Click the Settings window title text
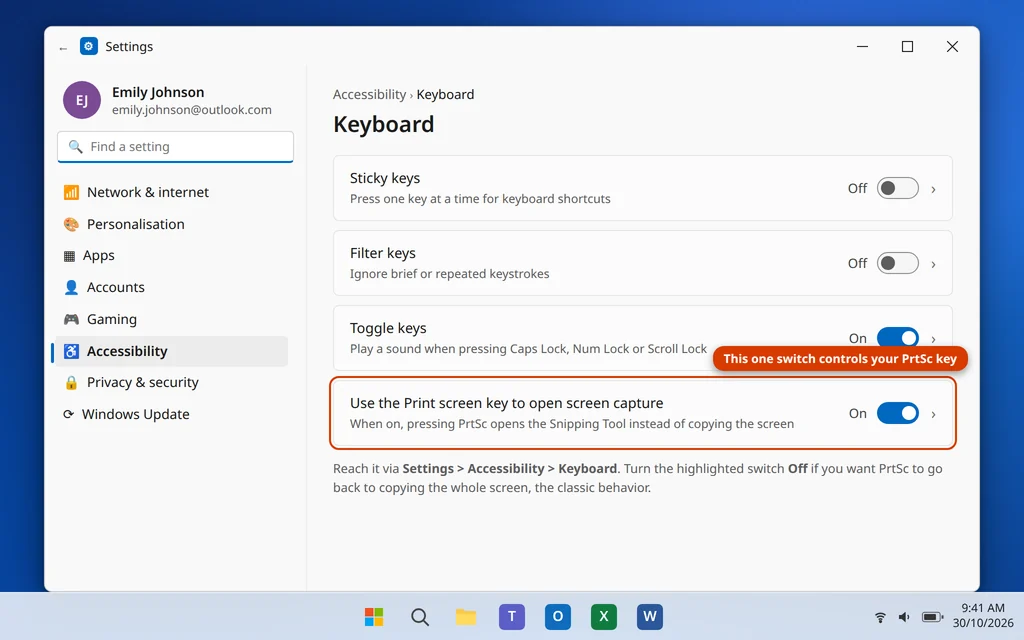The height and width of the screenshot is (640, 1024). pos(129,46)
